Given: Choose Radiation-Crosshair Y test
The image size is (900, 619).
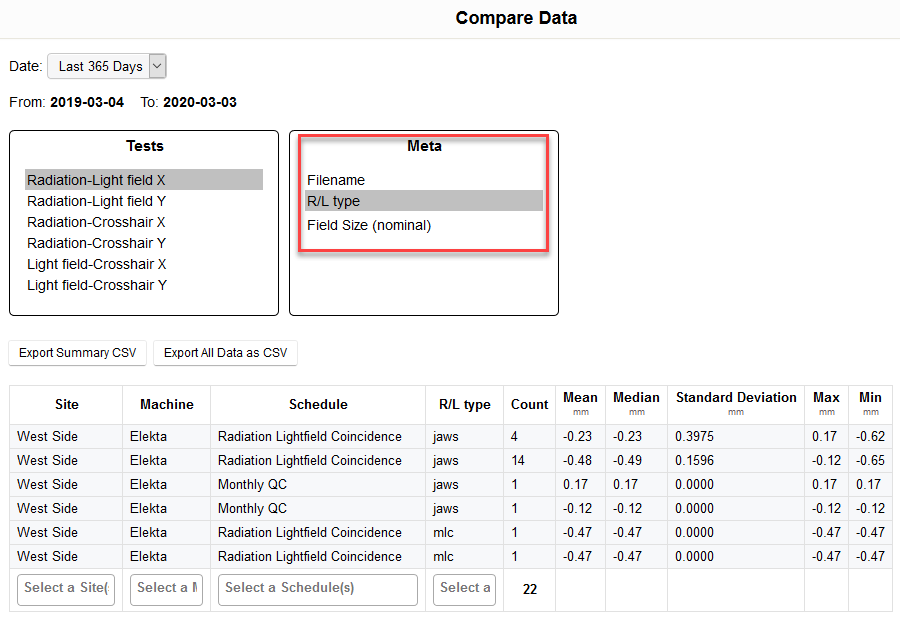Looking at the screenshot, I should coord(96,243).
